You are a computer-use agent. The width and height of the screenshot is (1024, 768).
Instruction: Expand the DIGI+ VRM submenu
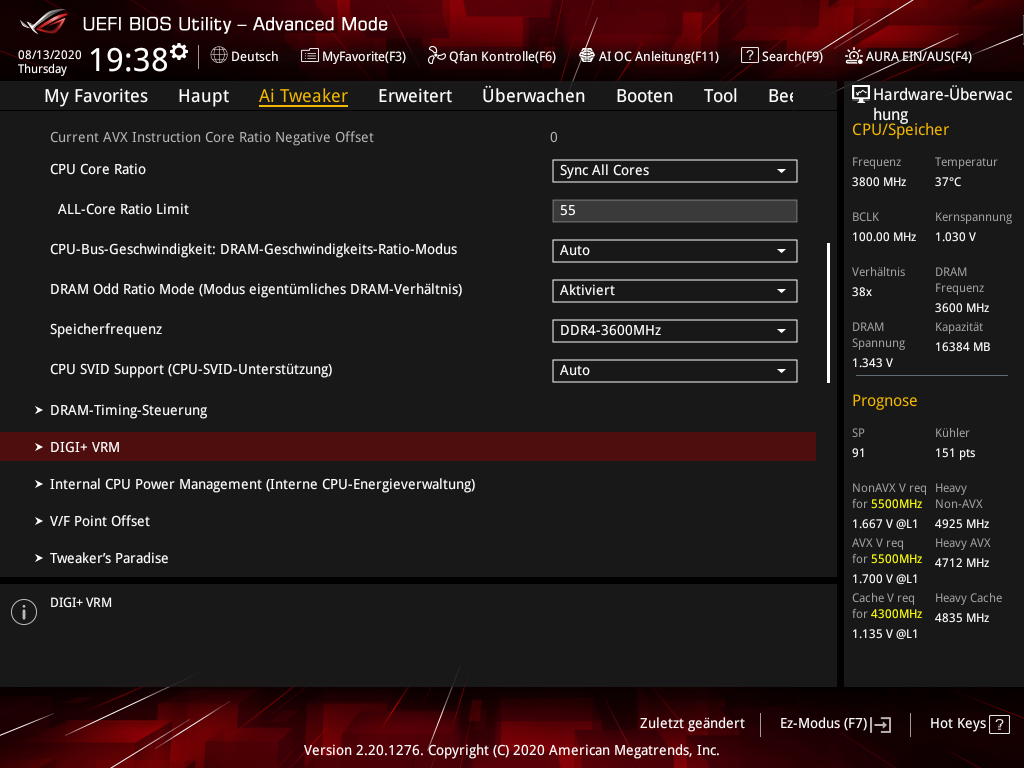(408, 447)
